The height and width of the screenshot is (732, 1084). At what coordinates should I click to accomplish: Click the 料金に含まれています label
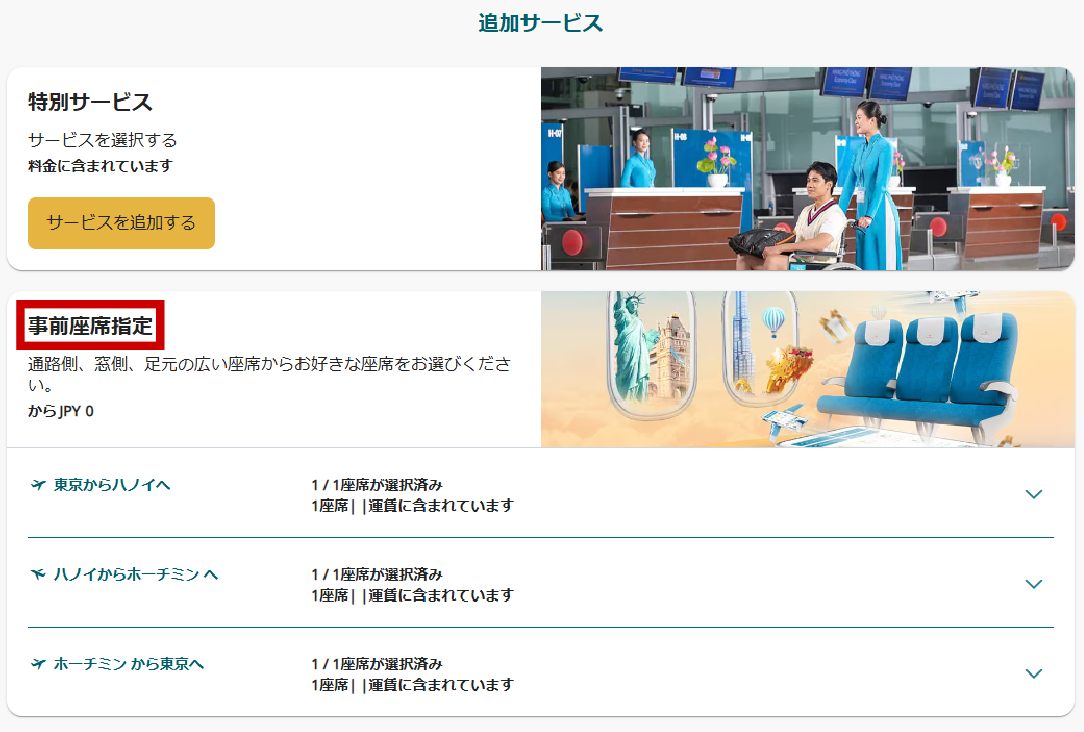tap(100, 166)
